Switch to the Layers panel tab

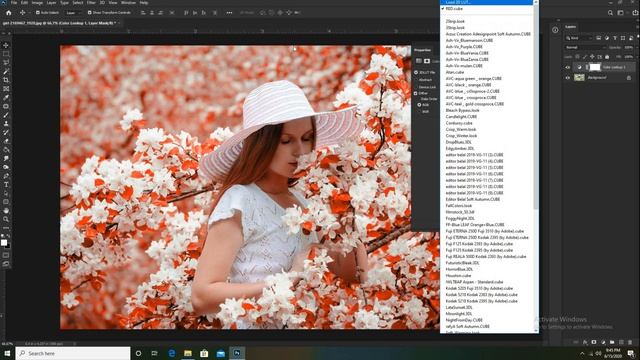coord(570,27)
